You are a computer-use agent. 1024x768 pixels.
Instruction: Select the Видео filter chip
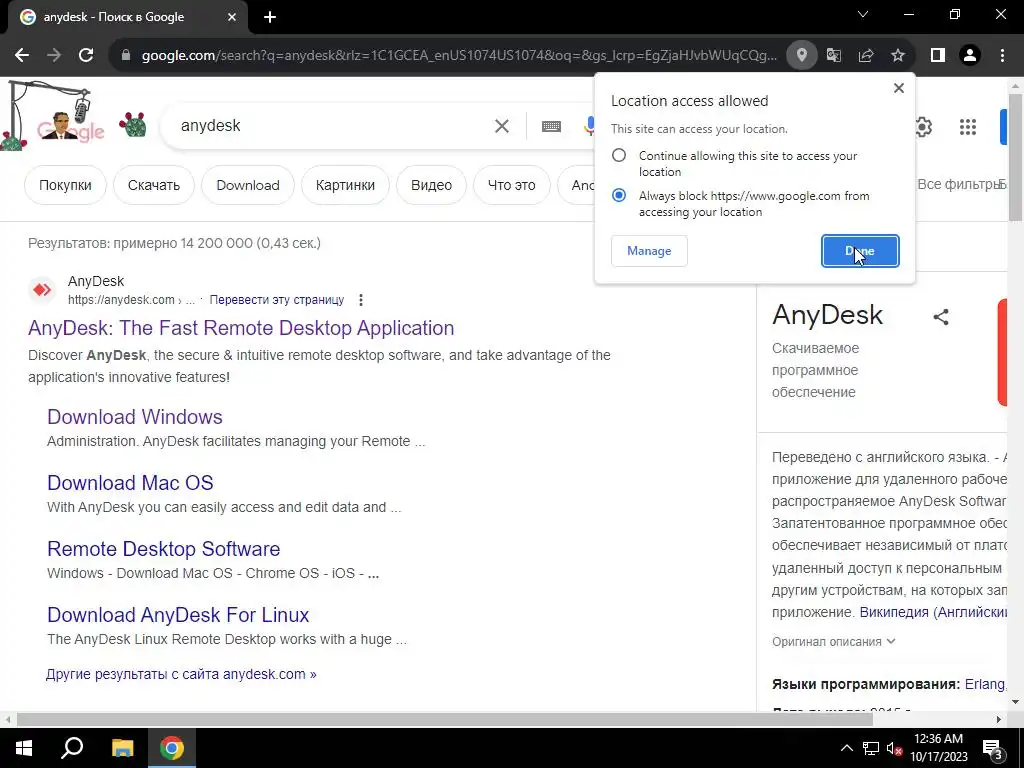(432, 185)
